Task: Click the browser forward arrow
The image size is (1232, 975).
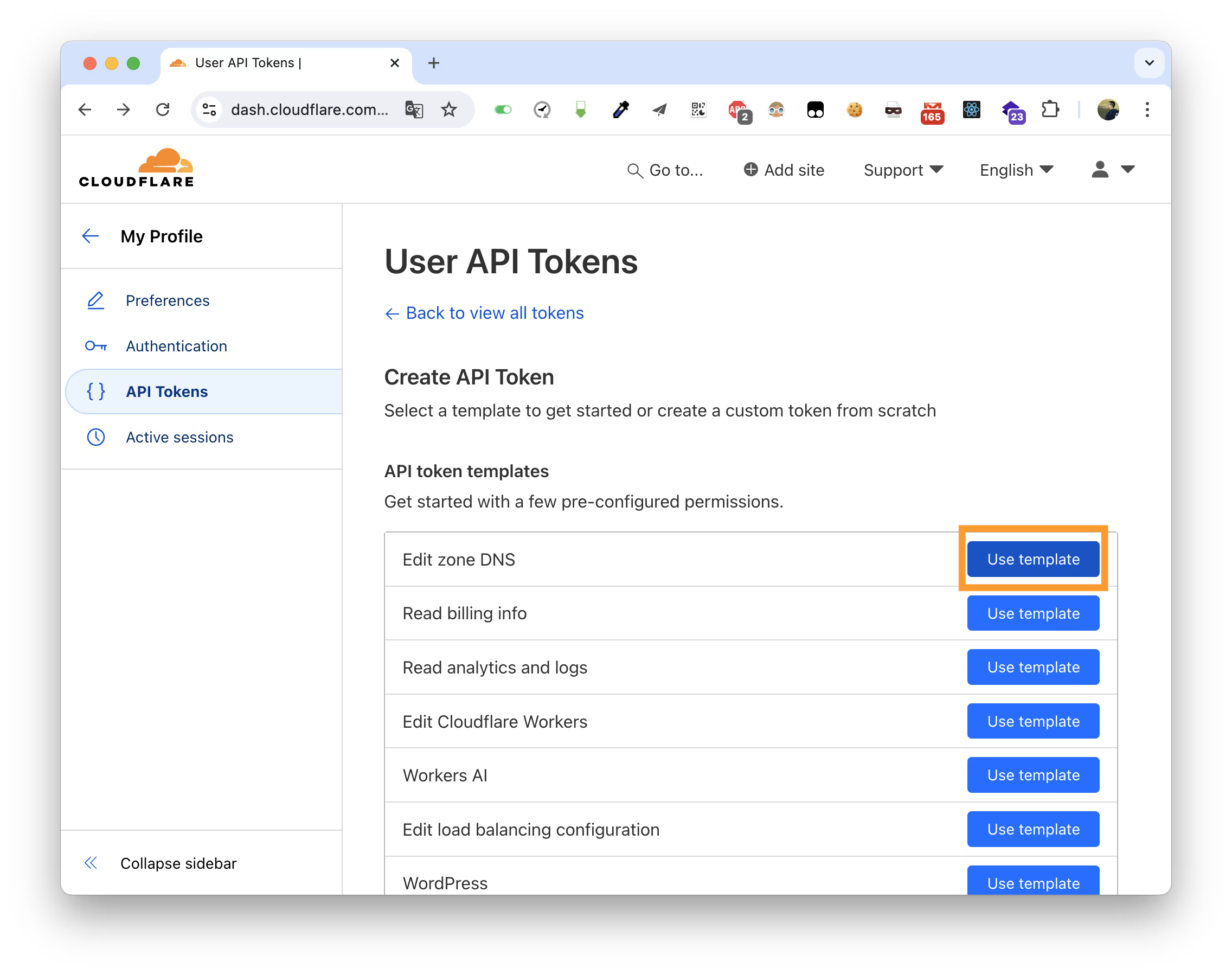Action: (123, 110)
